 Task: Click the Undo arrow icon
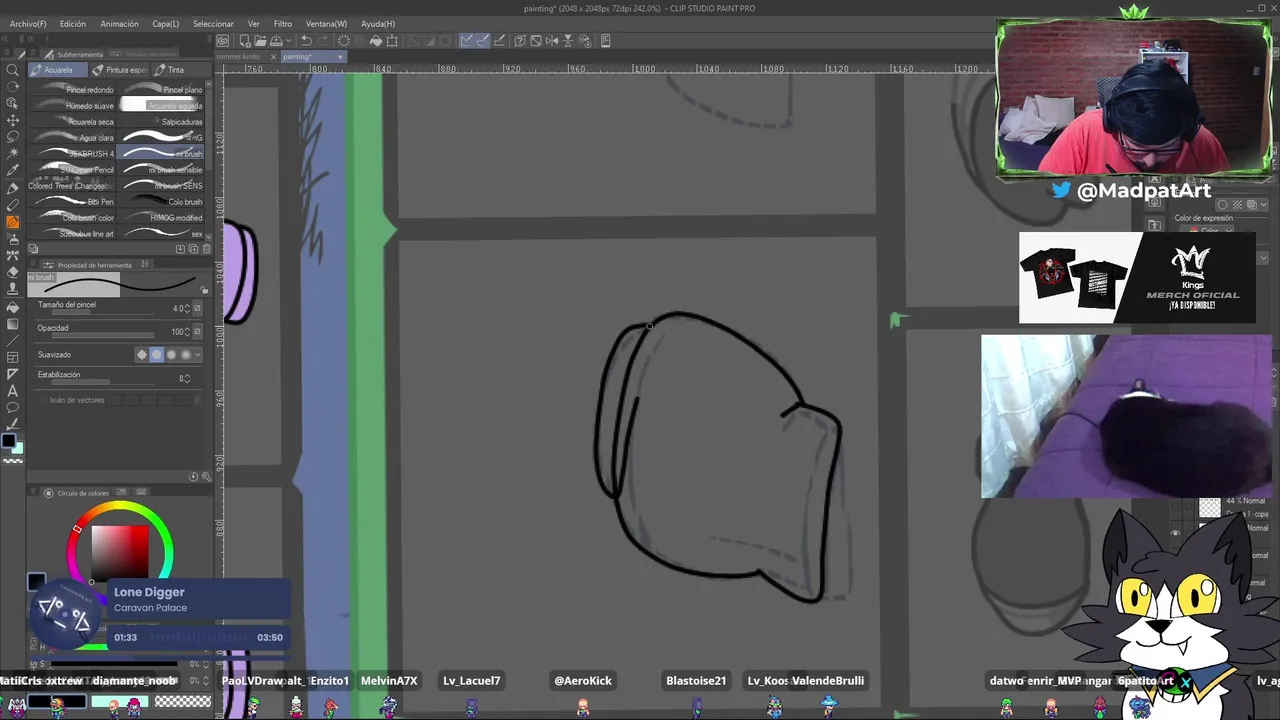coord(306,41)
